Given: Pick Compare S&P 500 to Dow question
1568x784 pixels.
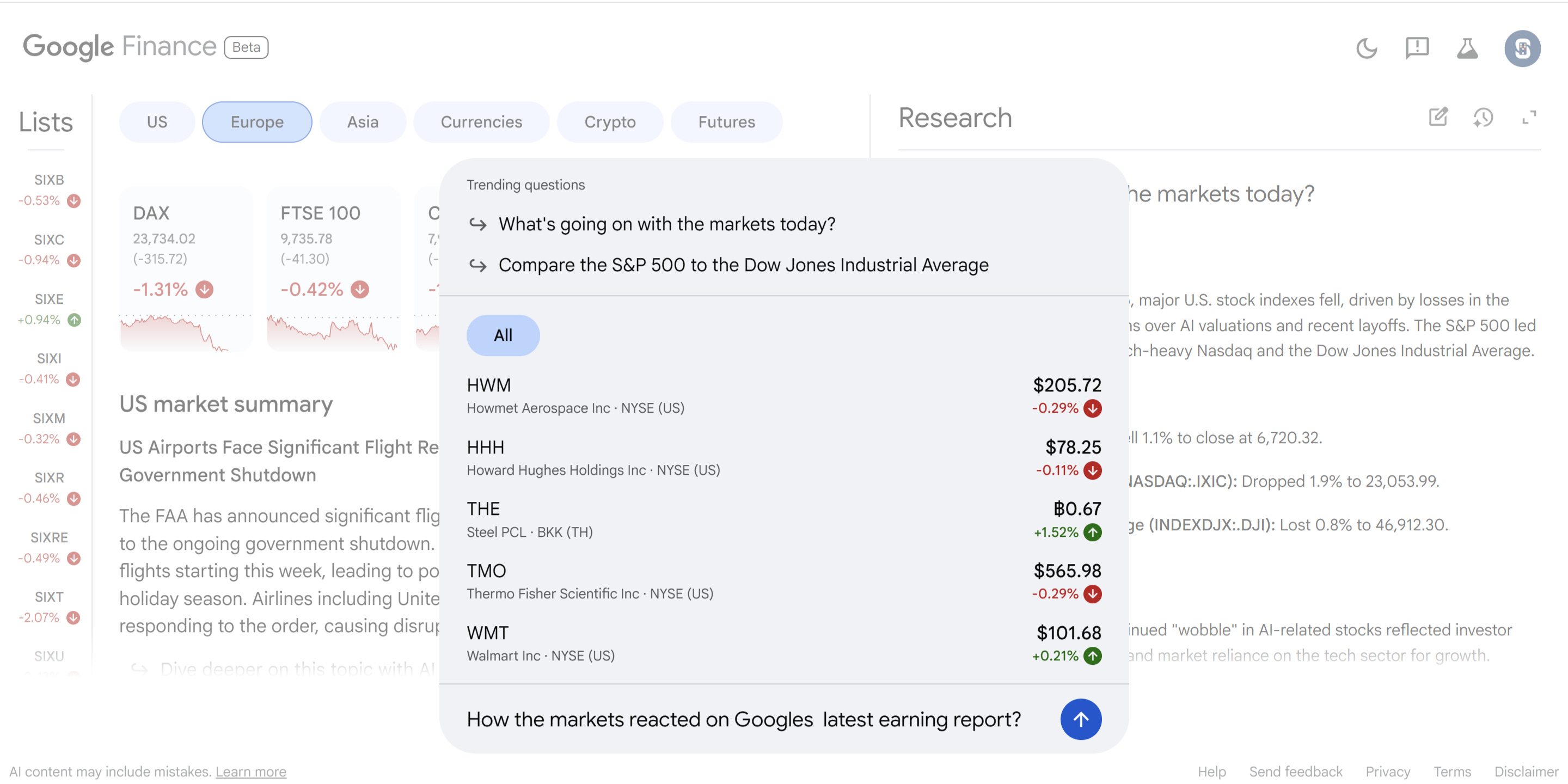Looking at the screenshot, I should pos(743,265).
